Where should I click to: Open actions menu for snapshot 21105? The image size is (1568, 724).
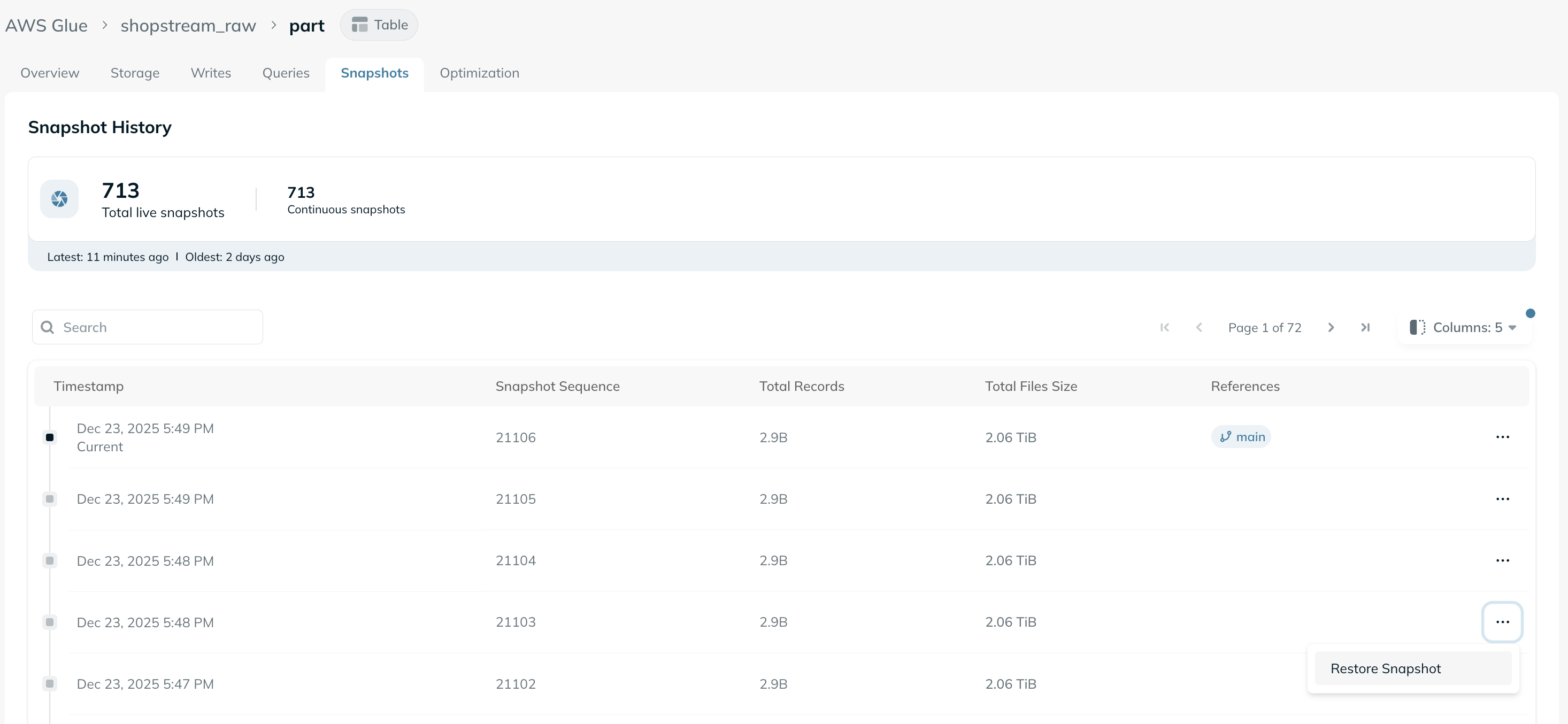(1502, 499)
